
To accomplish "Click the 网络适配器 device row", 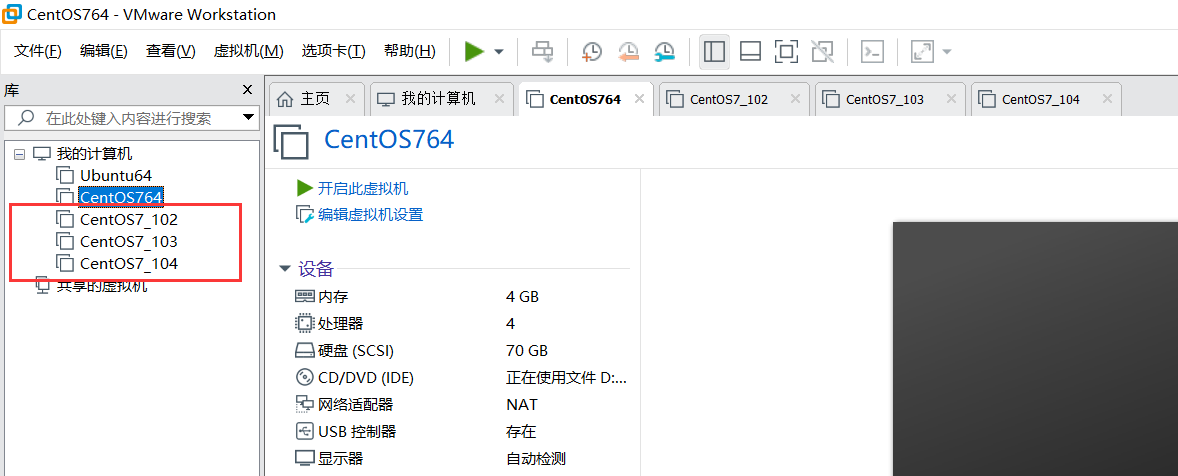I will coord(461,405).
